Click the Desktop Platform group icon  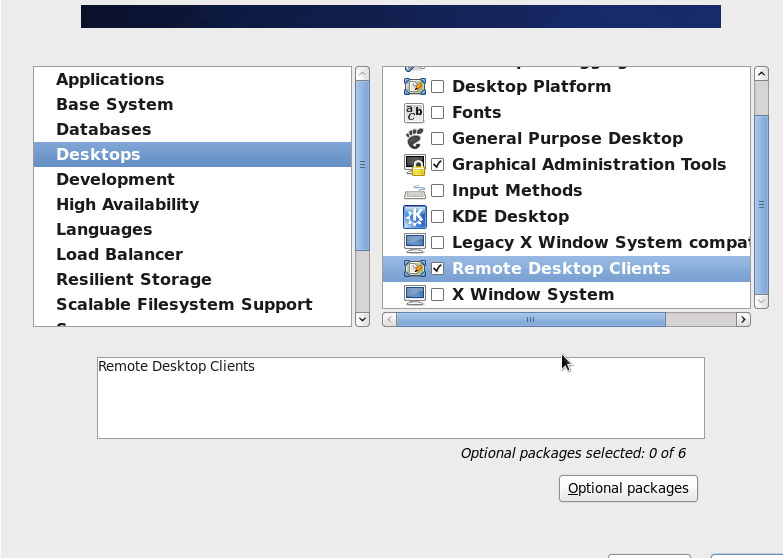click(414, 86)
